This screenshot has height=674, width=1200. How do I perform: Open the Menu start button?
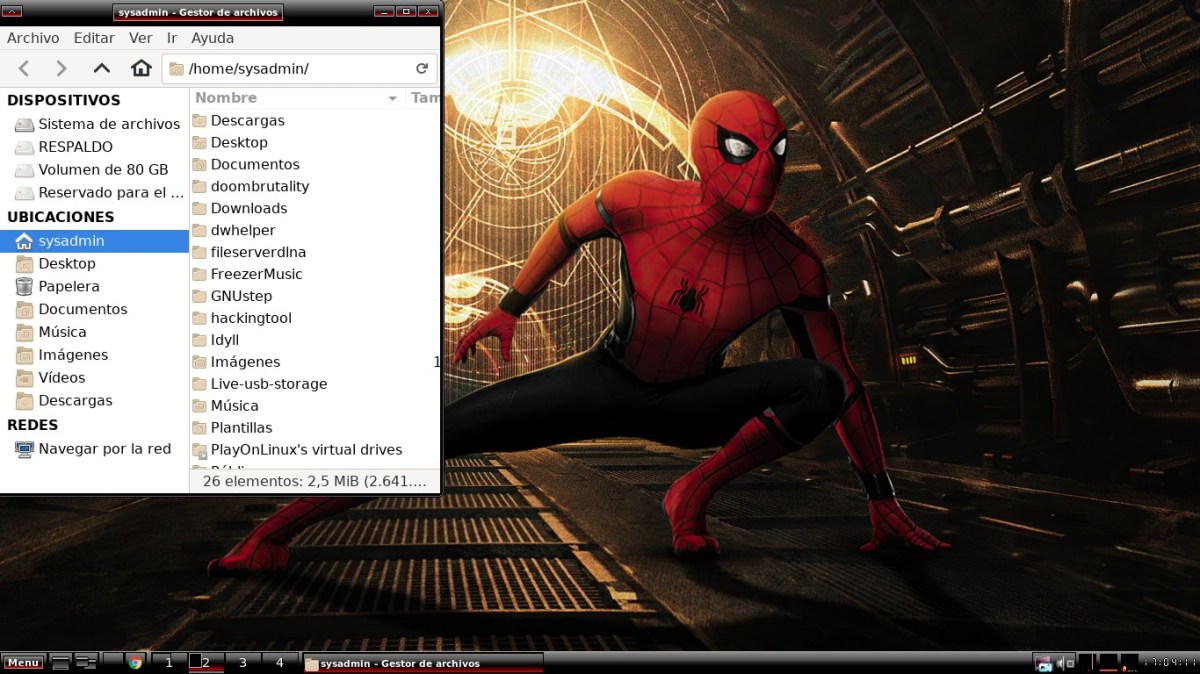[23, 662]
